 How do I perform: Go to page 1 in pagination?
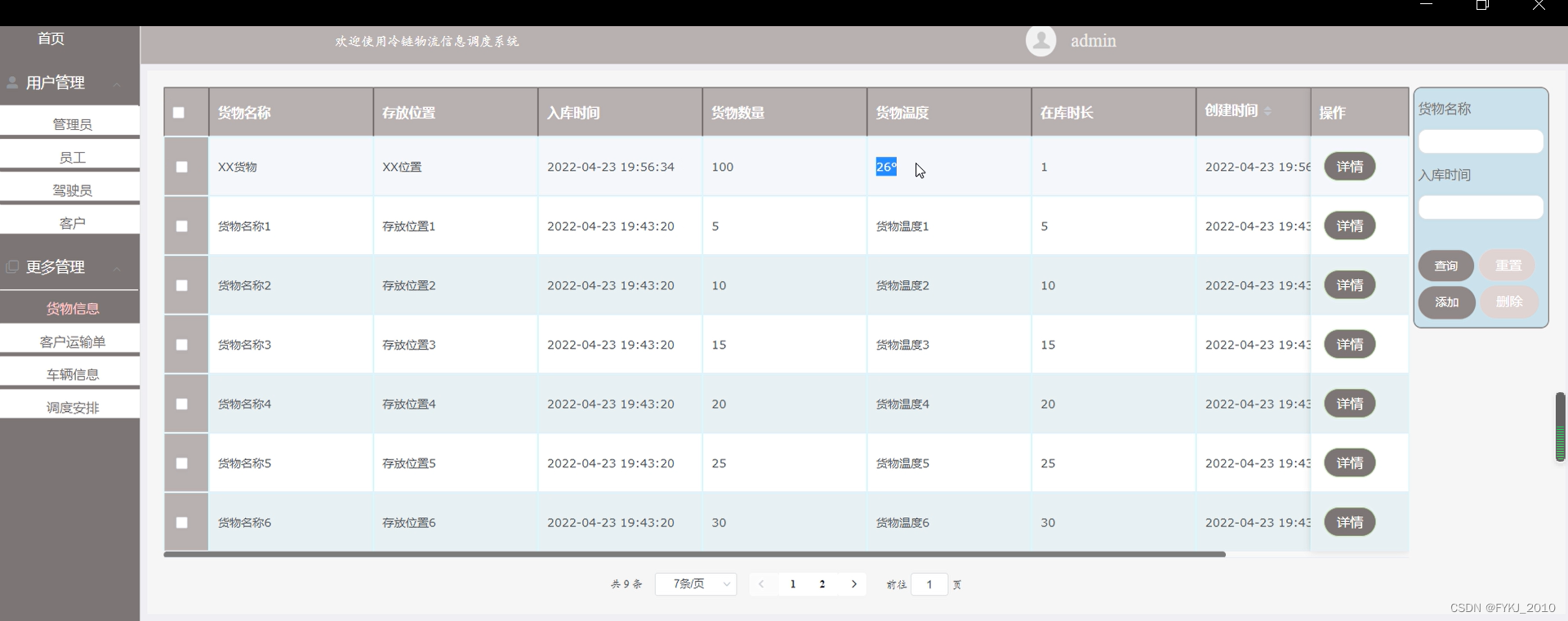coord(793,584)
